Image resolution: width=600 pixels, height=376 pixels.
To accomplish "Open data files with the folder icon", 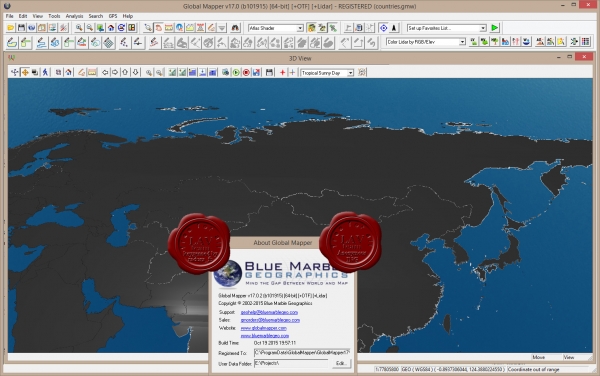I will click(11, 28).
